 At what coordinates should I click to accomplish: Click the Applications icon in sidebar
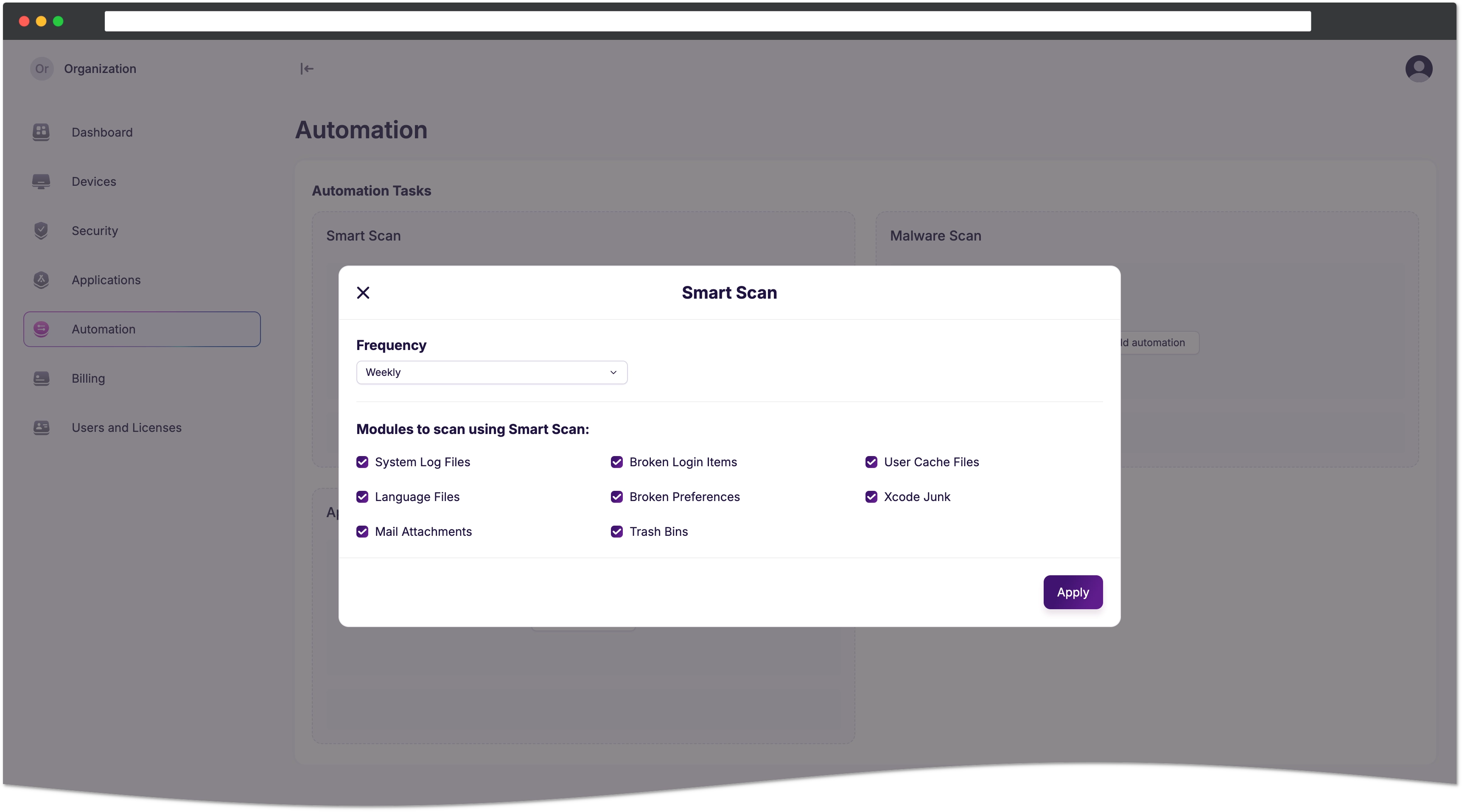pyautogui.click(x=41, y=279)
